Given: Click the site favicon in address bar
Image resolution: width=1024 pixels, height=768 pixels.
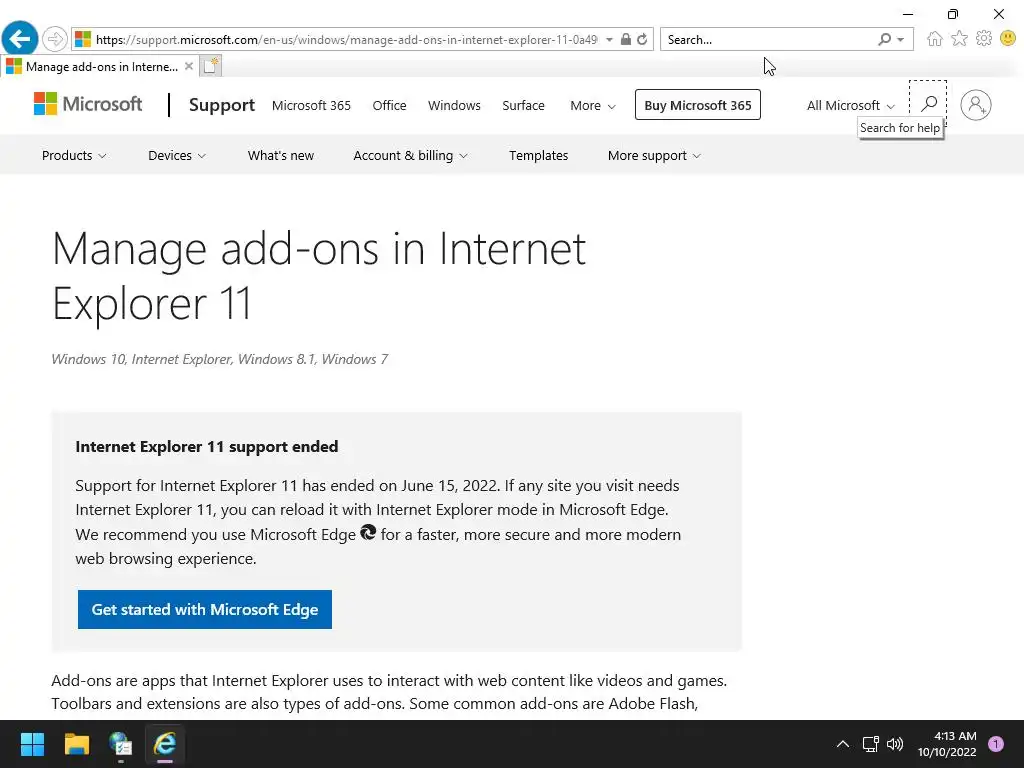Looking at the screenshot, I should (x=83, y=39).
